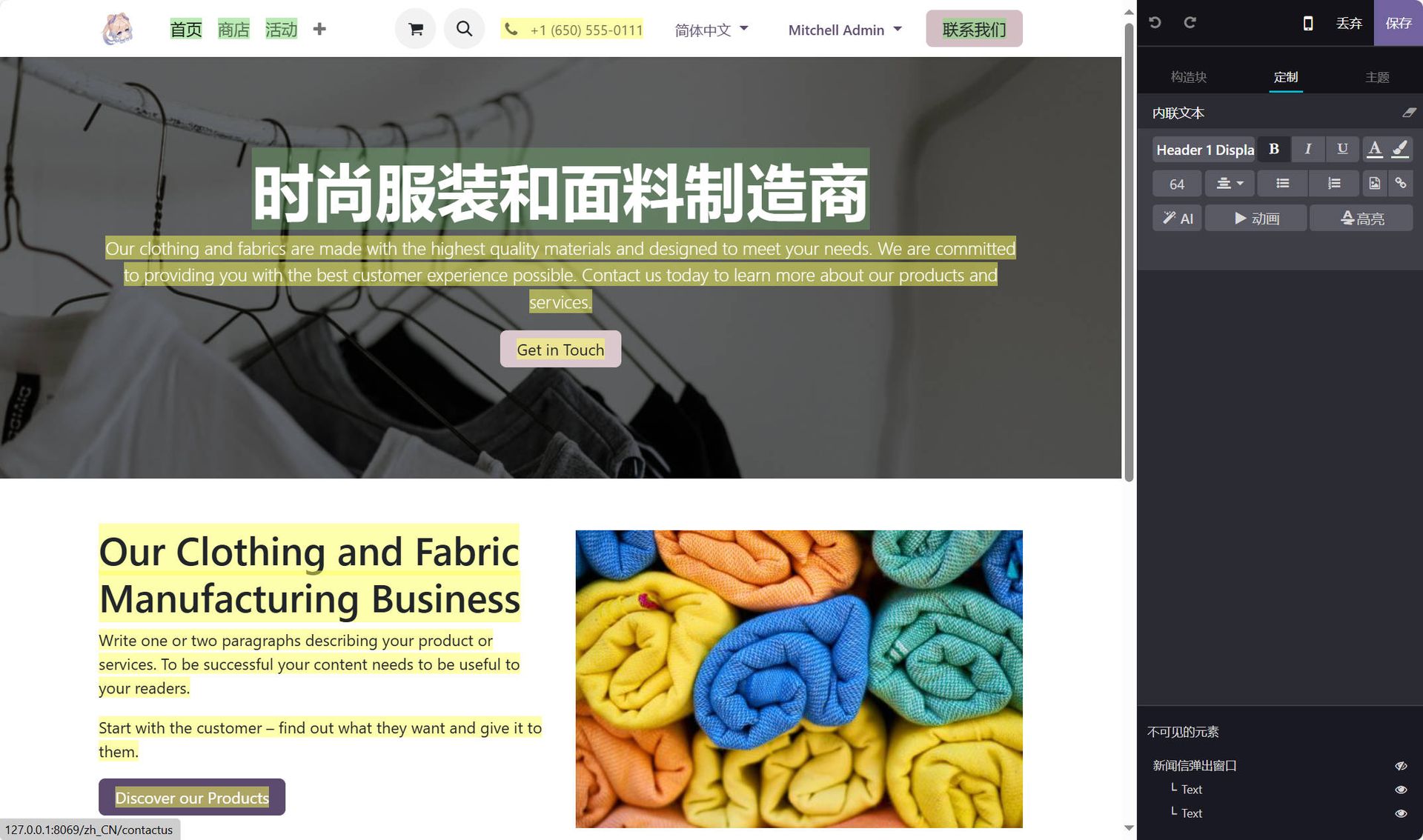Insert a link with chain icon
1423x840 pixels.
pos(1401,183)
